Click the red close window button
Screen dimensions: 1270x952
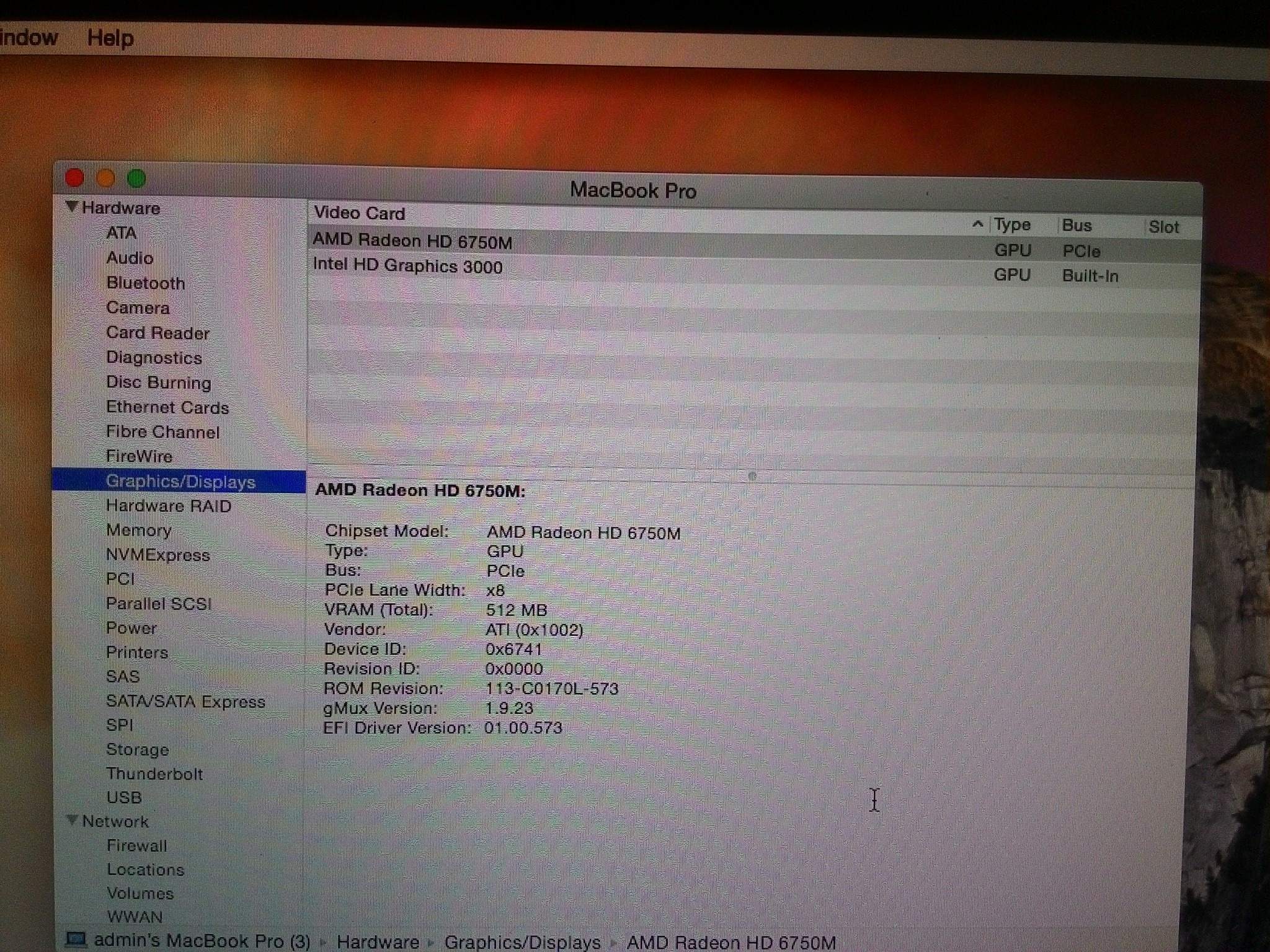[74, 178]
